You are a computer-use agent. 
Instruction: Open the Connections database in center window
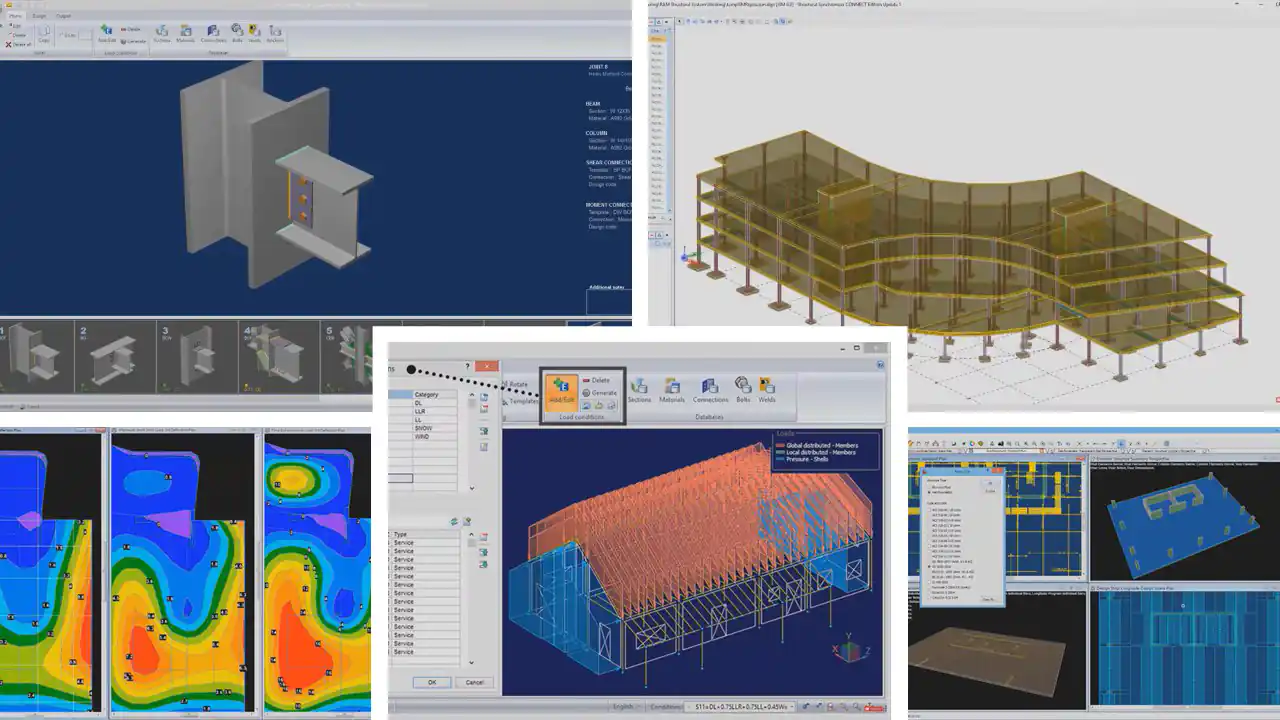pyautogui.click(x=710, y=390)
